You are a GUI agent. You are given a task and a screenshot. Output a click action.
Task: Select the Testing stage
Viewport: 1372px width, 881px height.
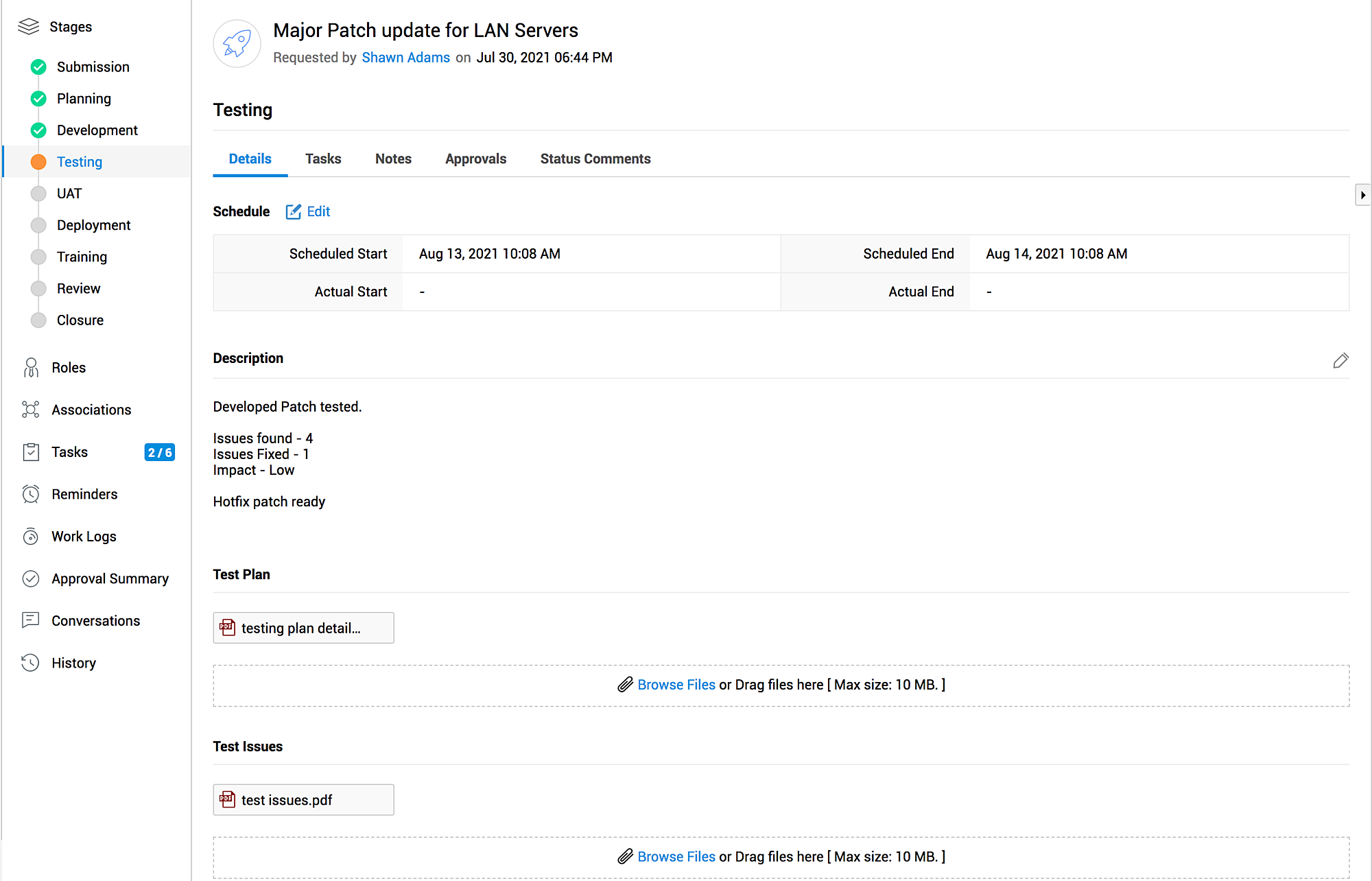pos(80,162)
